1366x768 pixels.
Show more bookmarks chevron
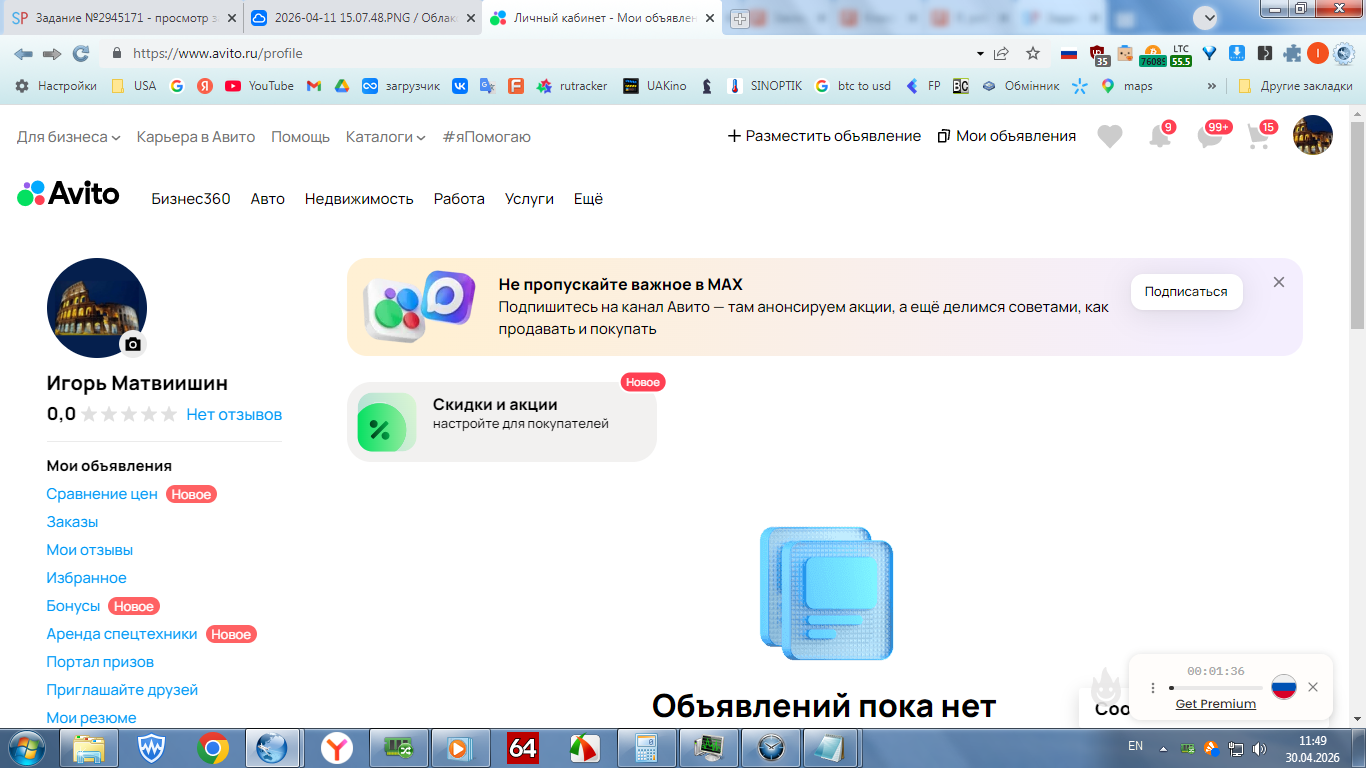[1212, 86]
